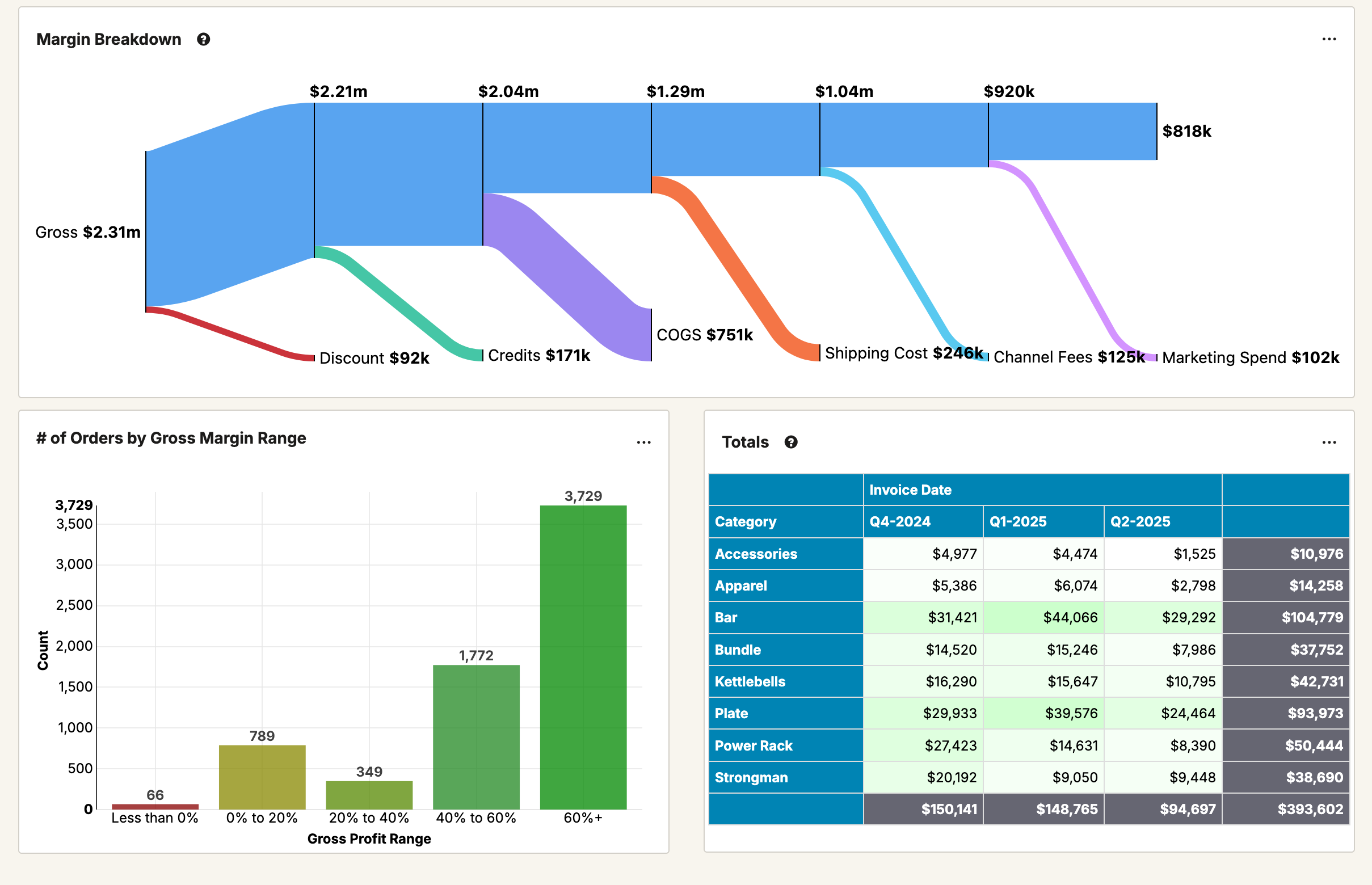Click Margin Breakdown help question icon

click(x=203, y=39)
